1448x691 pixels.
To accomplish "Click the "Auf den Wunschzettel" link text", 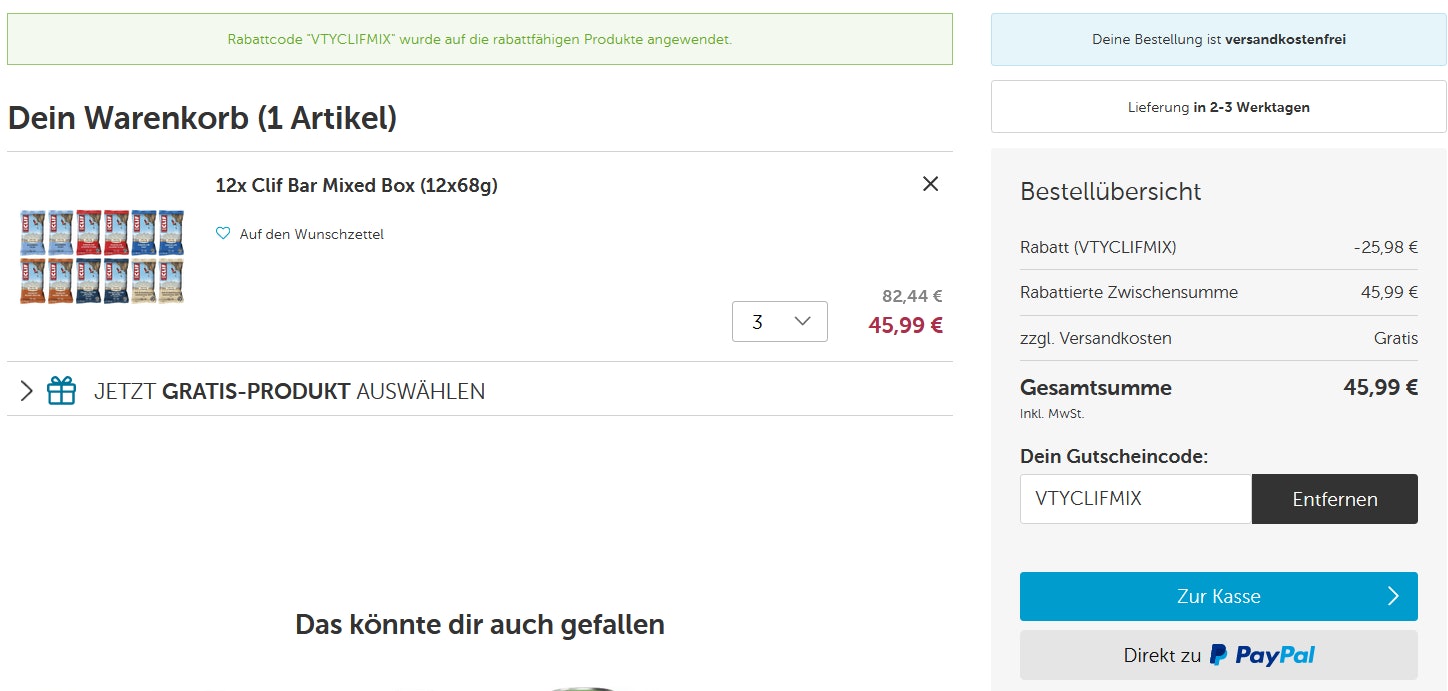I will (x=311, y=234).
